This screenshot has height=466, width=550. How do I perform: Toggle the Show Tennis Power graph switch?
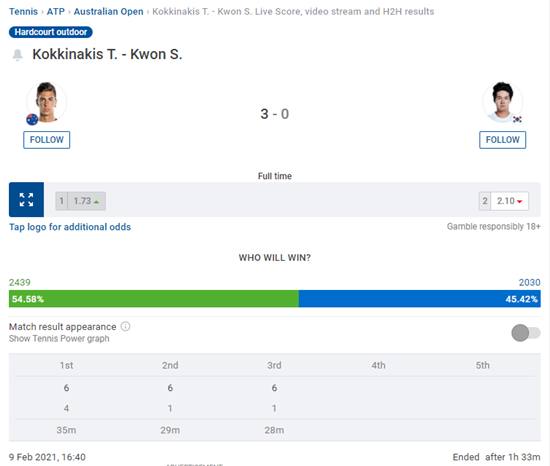point(525,333)
